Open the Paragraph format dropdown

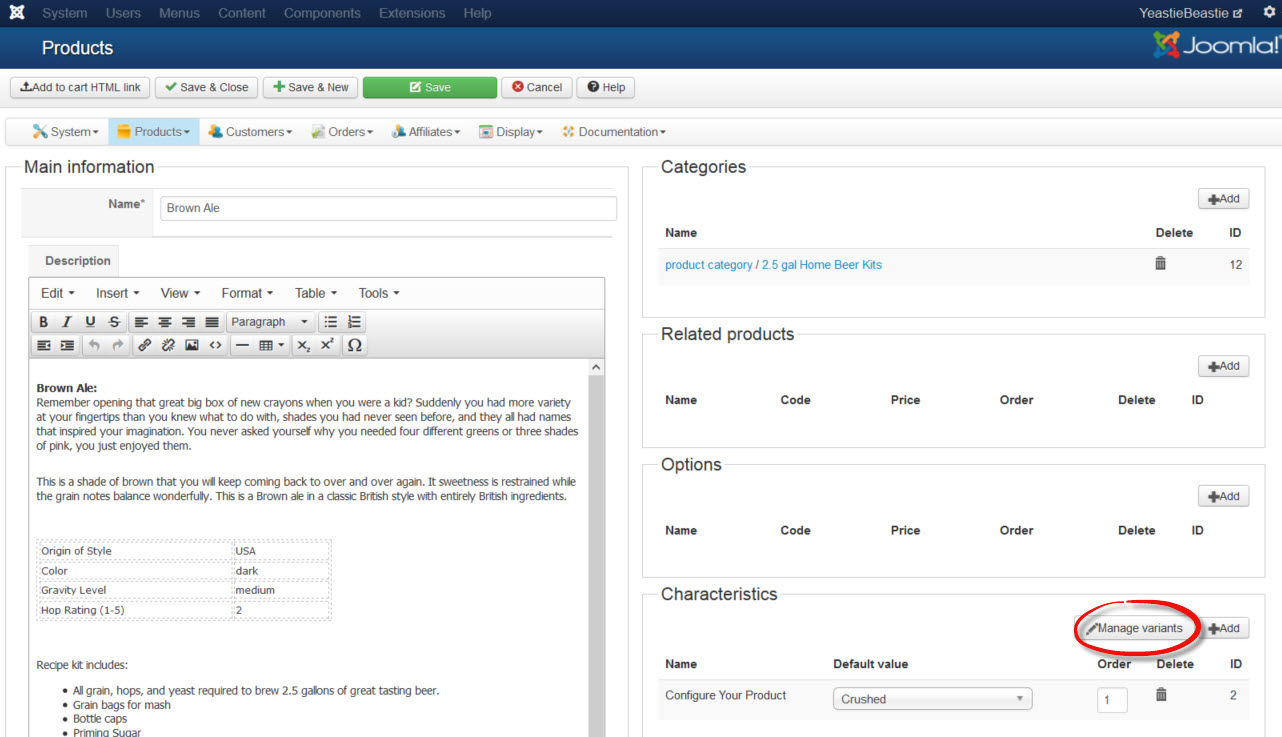coord(269,322)
